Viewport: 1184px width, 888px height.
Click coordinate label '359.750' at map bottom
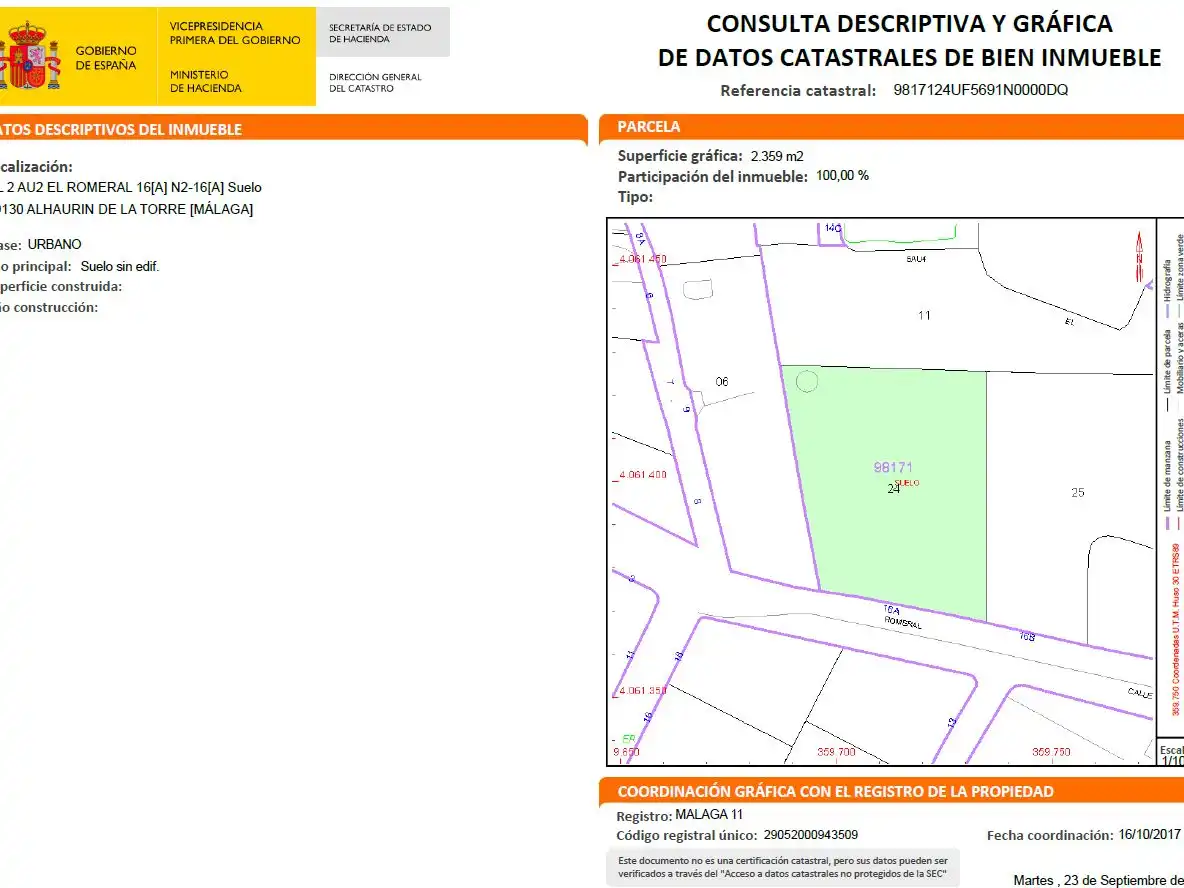1051,752
